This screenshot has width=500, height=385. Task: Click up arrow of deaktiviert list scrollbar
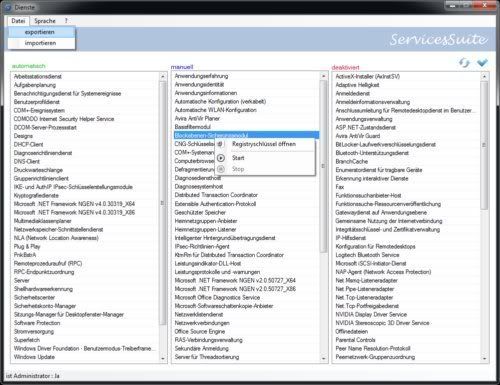(484, 77)
